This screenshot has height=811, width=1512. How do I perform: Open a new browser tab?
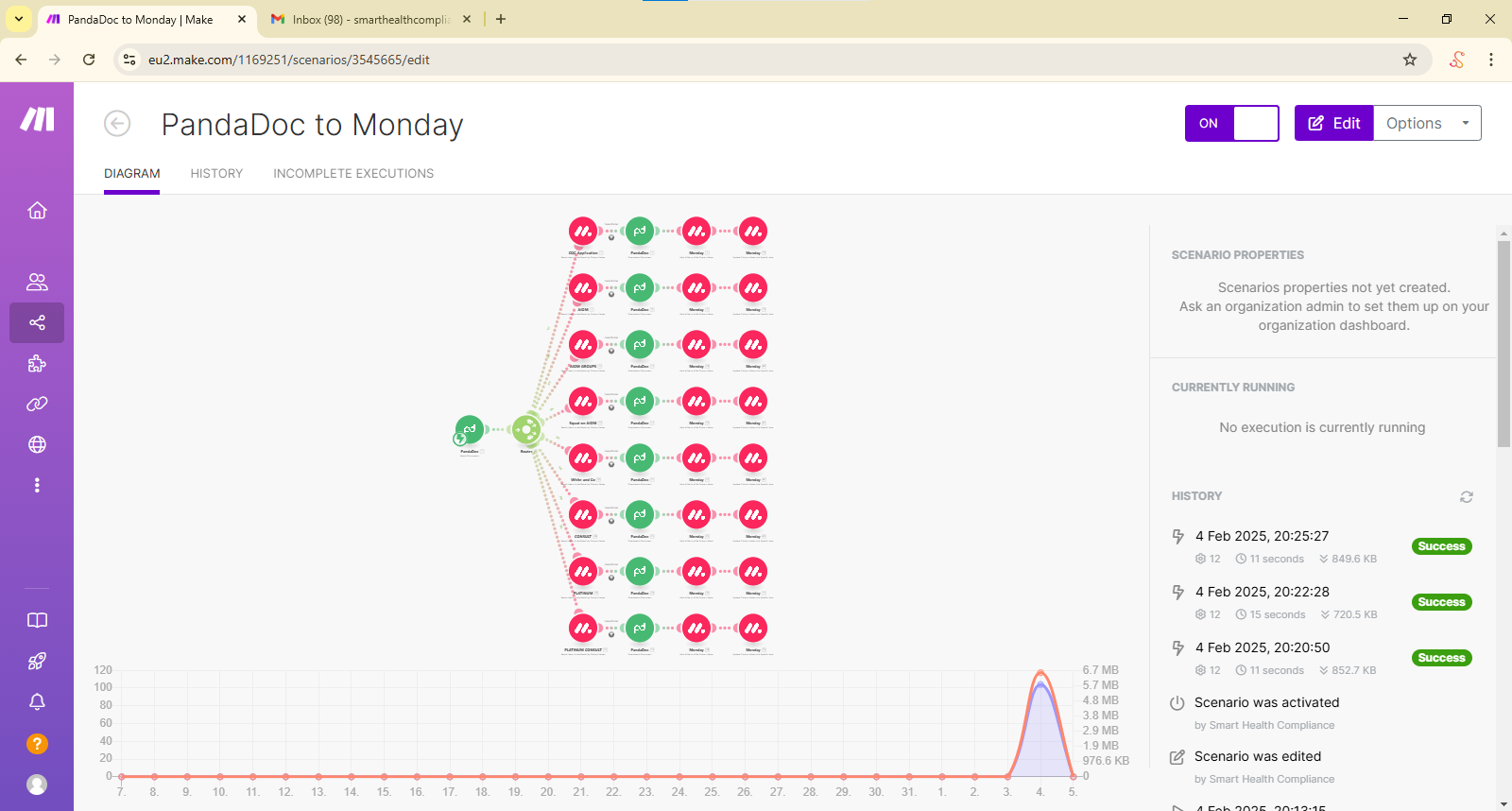(501, 19)
